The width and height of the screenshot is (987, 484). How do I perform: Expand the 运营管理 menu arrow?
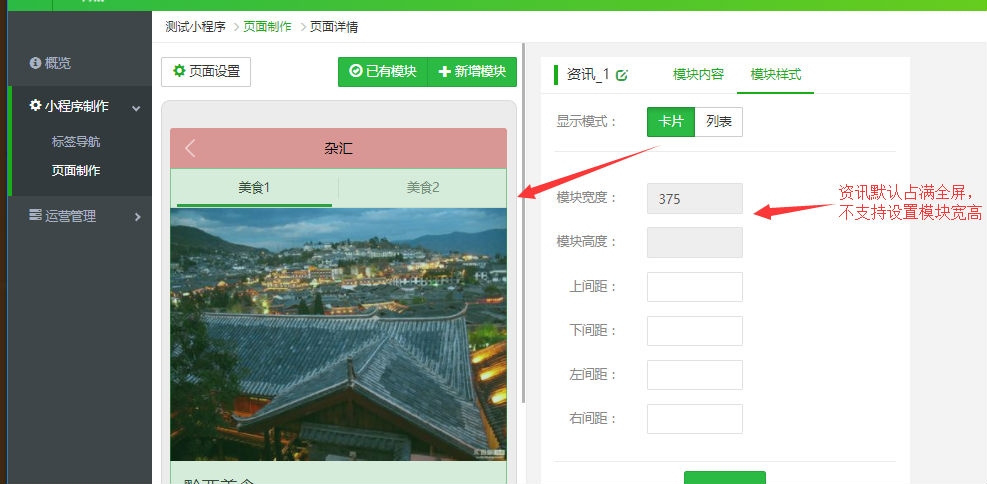tap(137, 216)
